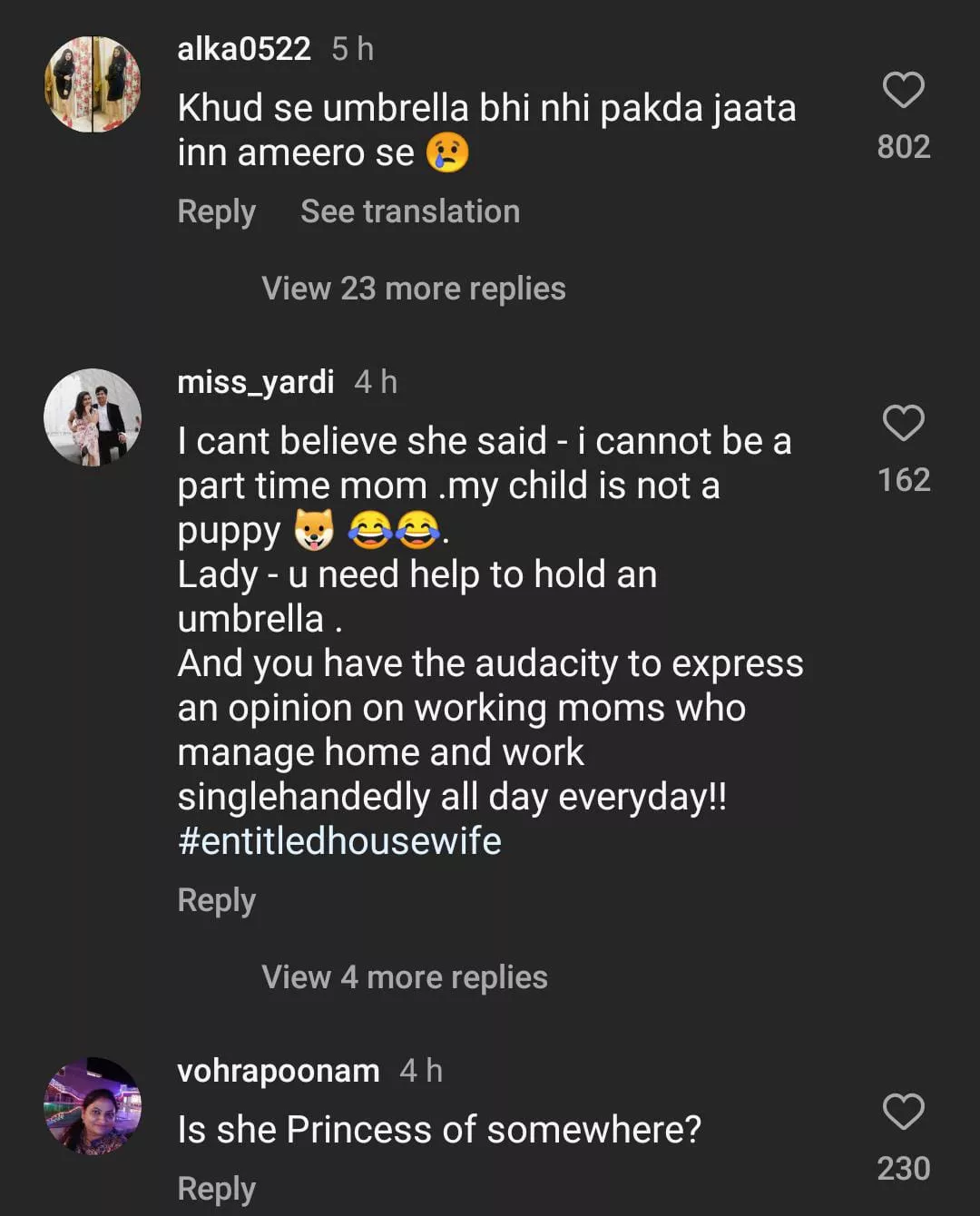Open the #entitledhousewife hashtag

[339, 841]
